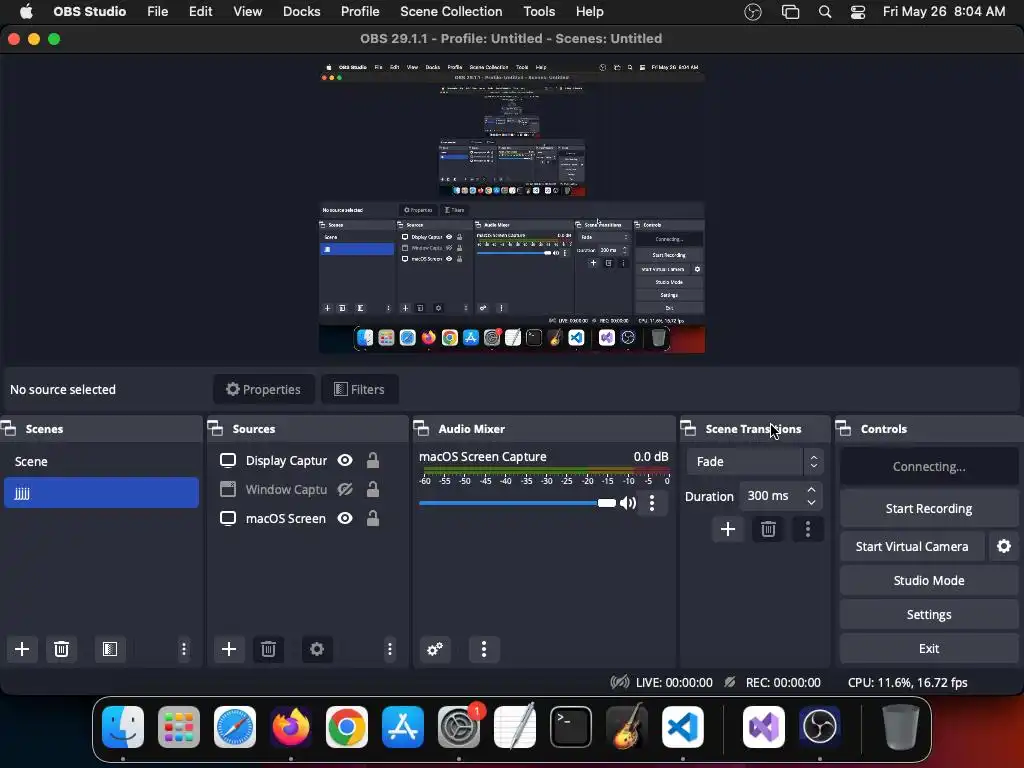Undock the Audio Mixer panel icon
Viewport: 1024px width, 768px height.
(421, 429)
